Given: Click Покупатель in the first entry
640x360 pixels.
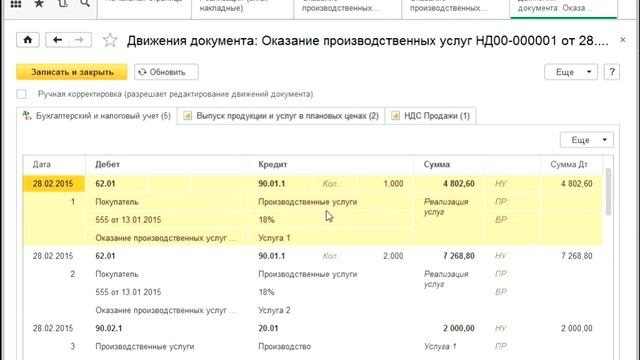Looking at the screenshot, I should (117, 202).
